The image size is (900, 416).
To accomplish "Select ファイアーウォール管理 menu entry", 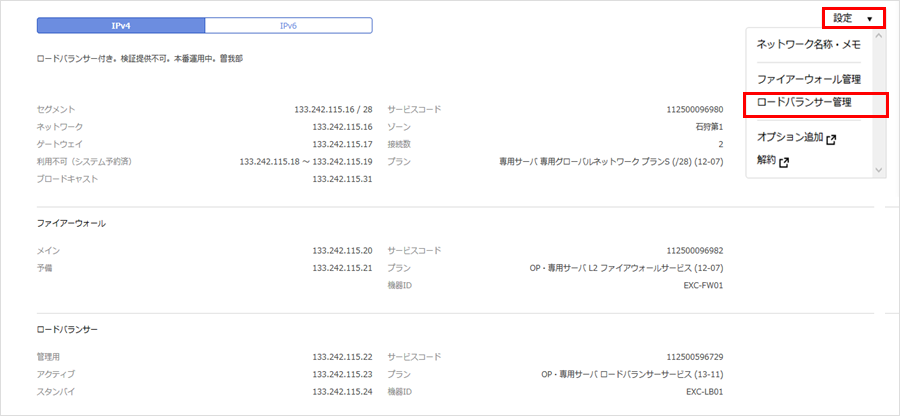I will (808, 79).
